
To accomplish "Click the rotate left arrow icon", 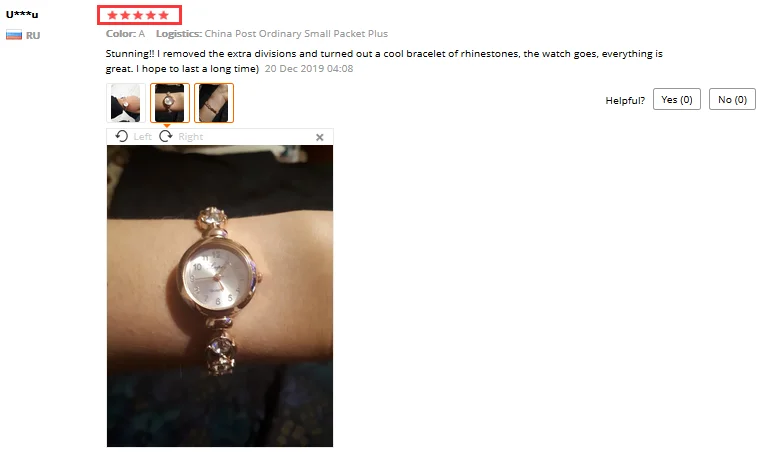I will click(121, 136).
